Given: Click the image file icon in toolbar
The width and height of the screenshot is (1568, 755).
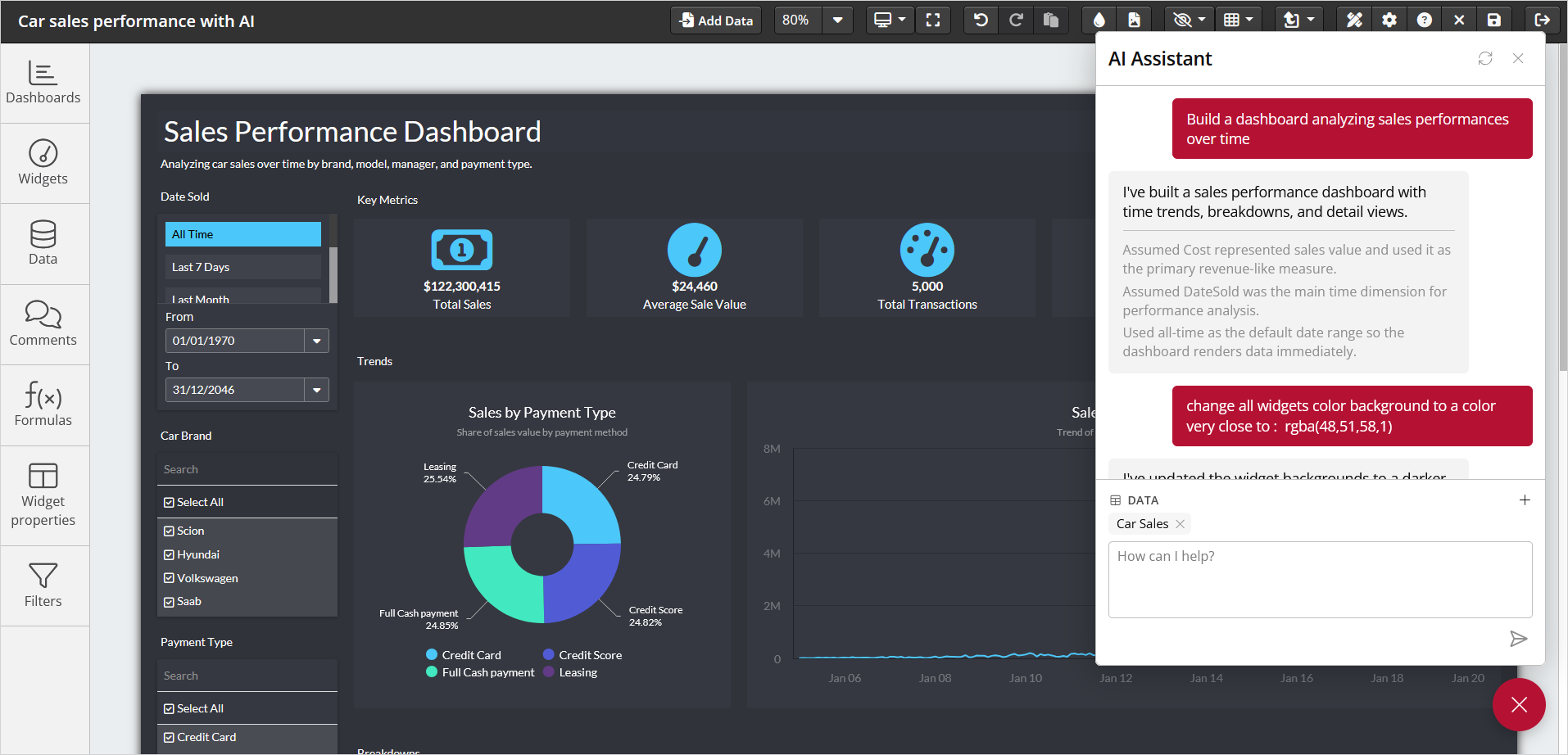Looking at the screenshot, I should [1135, 20].
